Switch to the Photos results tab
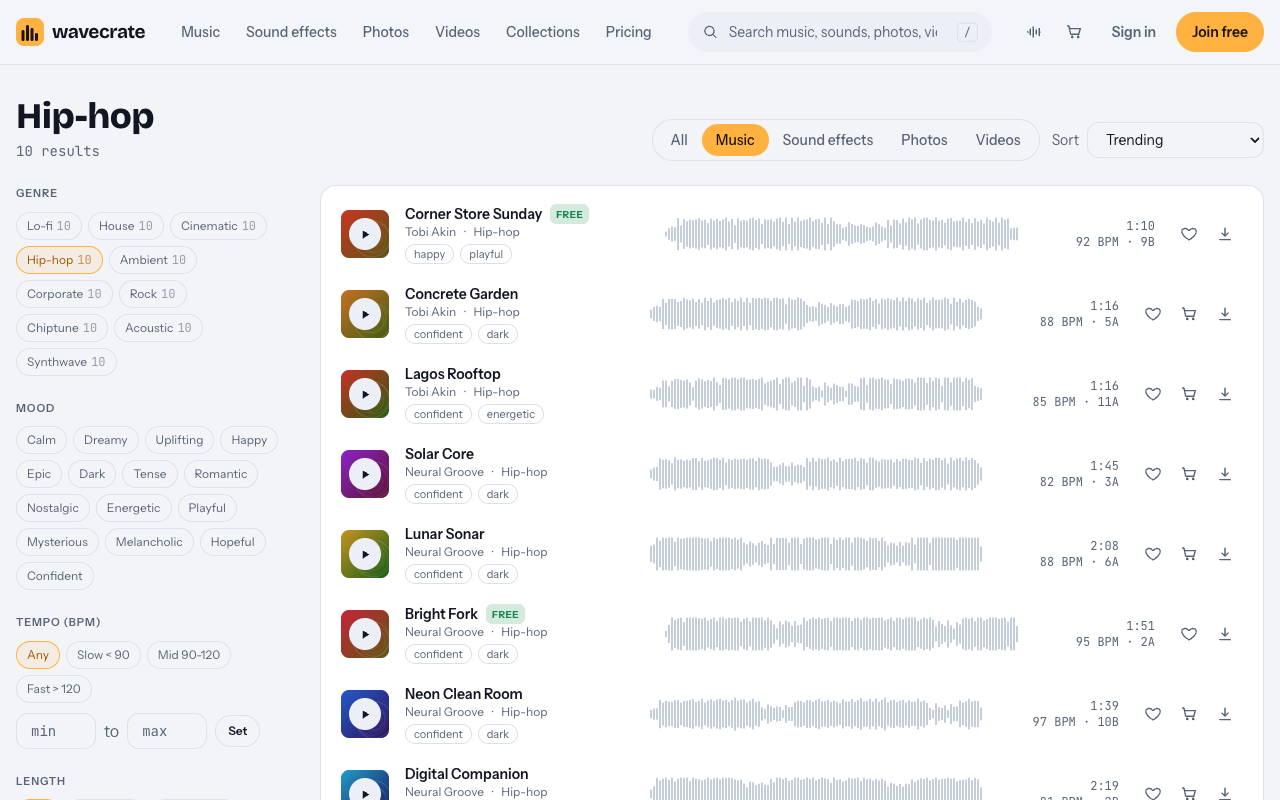This screenshot has height=800, width=1280. (x=924, y=140)
